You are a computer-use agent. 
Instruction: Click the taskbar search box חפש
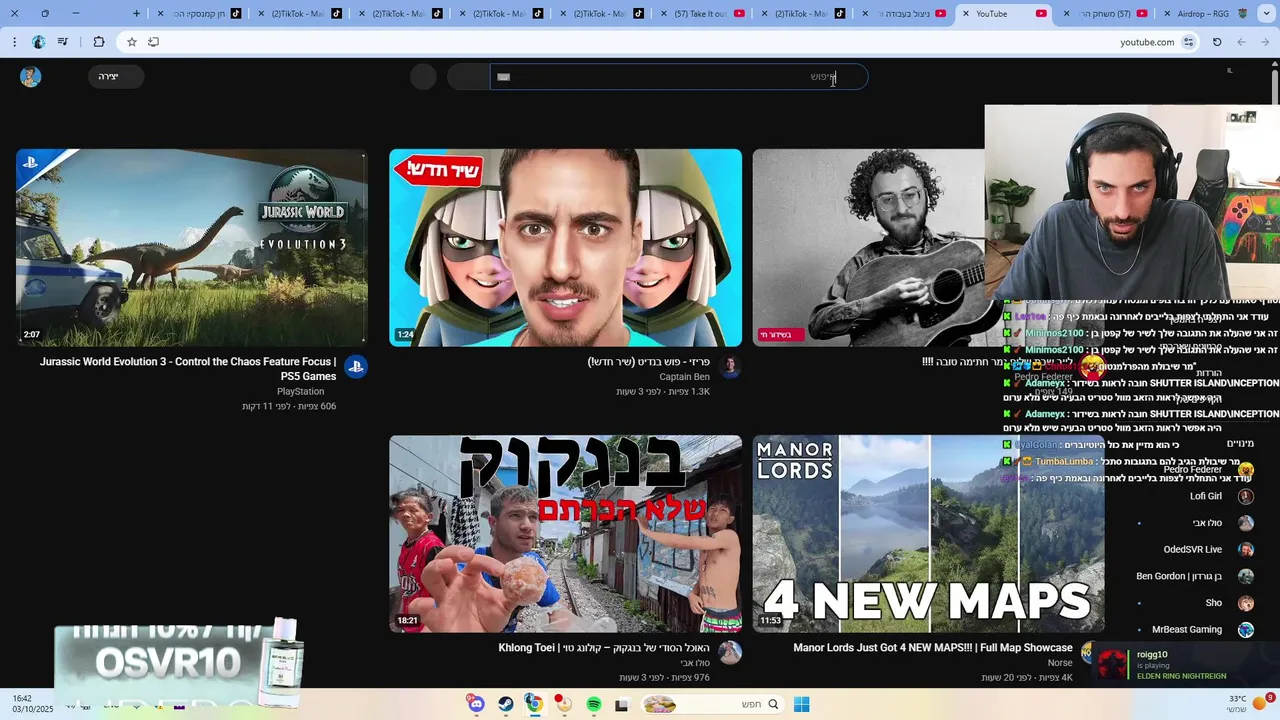712,705
